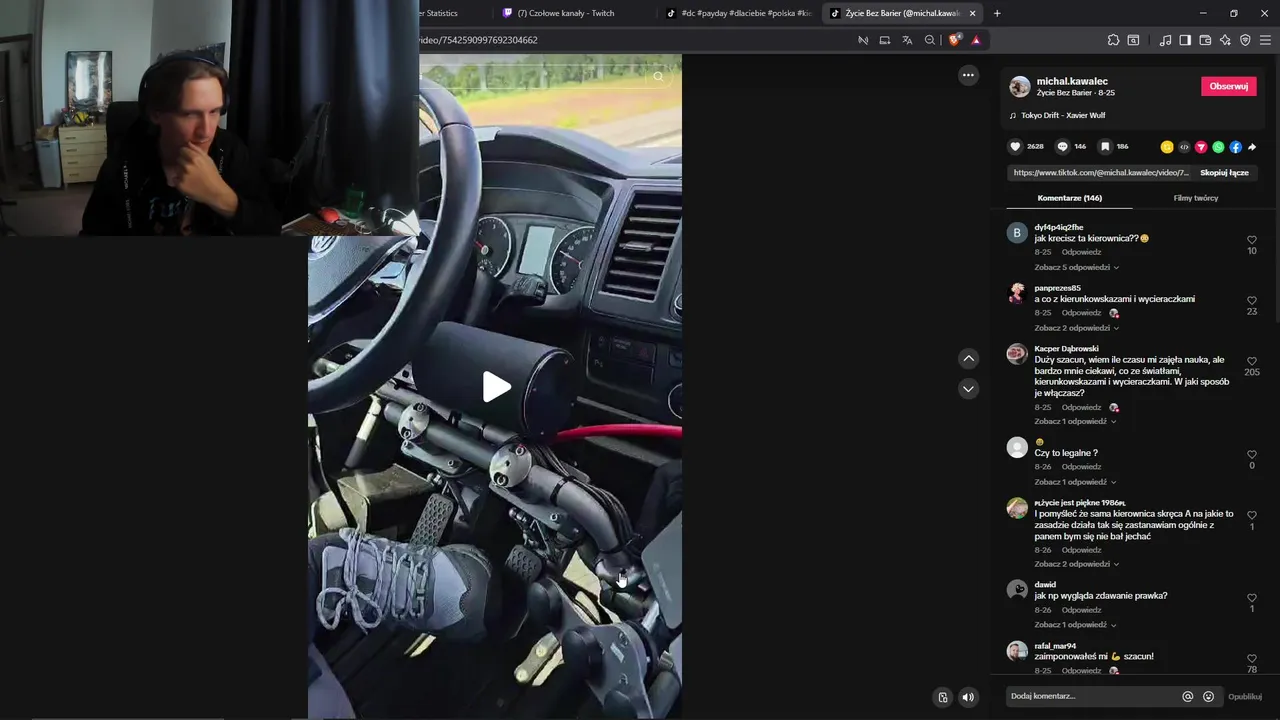Open michal.kawalec profile avatar
This screenshot has width=1280, height=720.
[x=1019, y=86]
